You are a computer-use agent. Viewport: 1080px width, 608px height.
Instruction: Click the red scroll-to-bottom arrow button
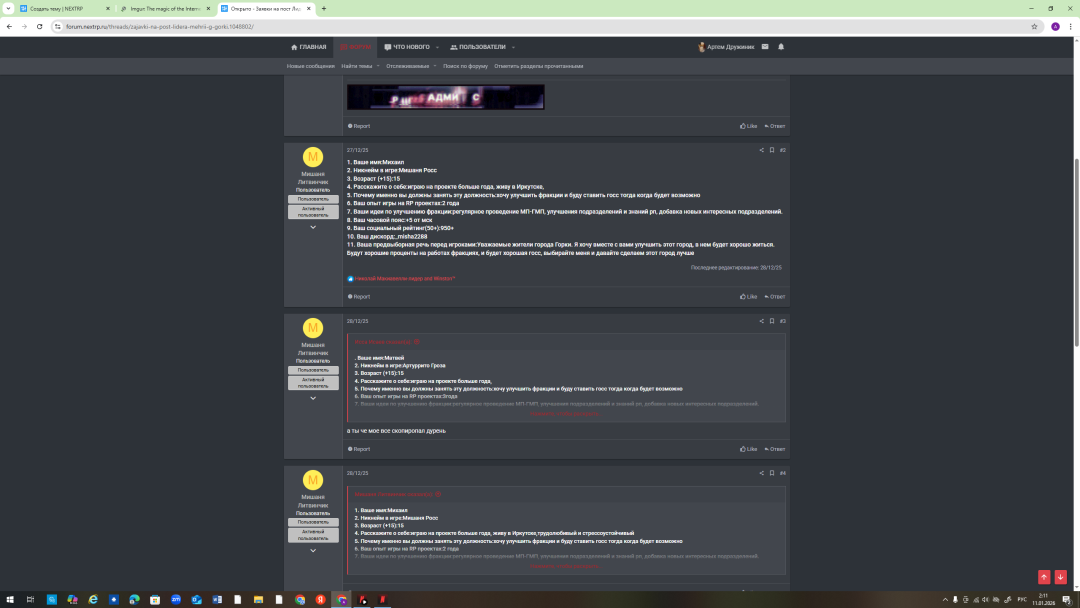1060,577
